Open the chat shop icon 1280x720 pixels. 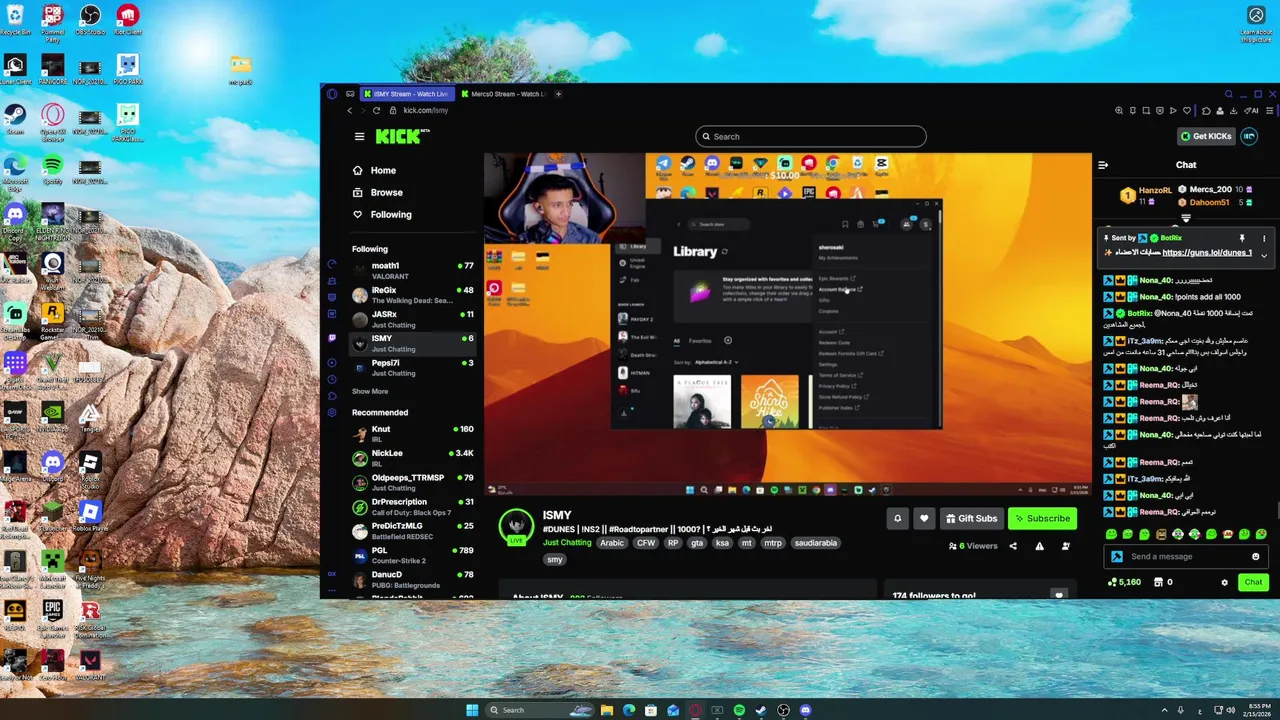point(1158,582)
